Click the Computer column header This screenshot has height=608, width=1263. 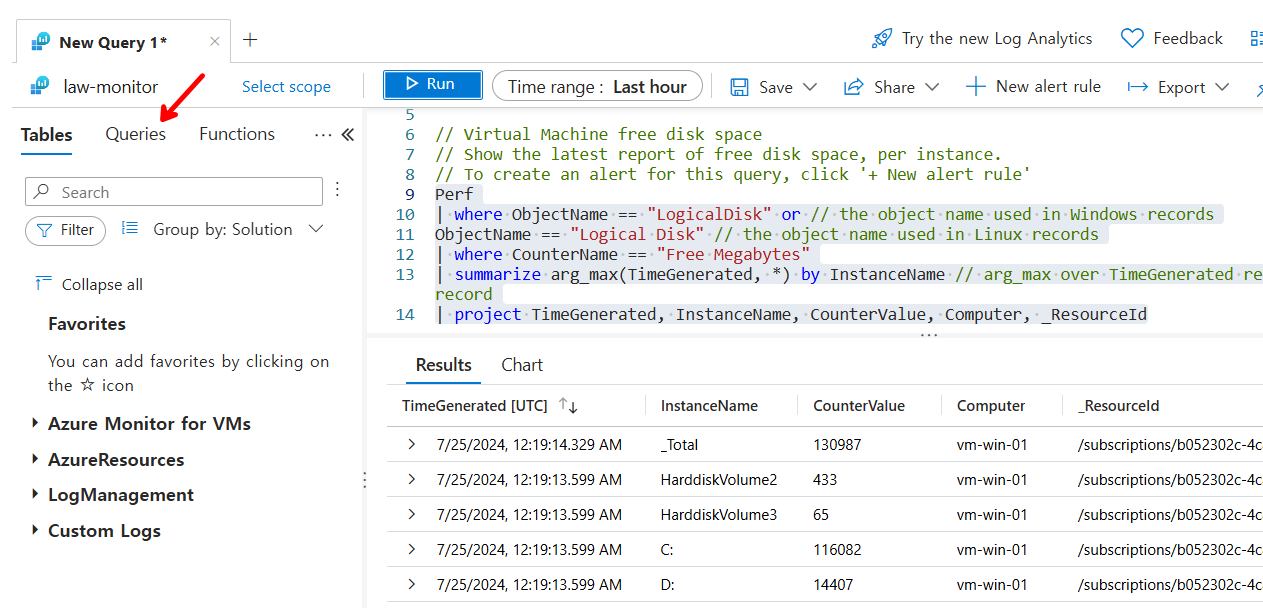pos(991,406)
